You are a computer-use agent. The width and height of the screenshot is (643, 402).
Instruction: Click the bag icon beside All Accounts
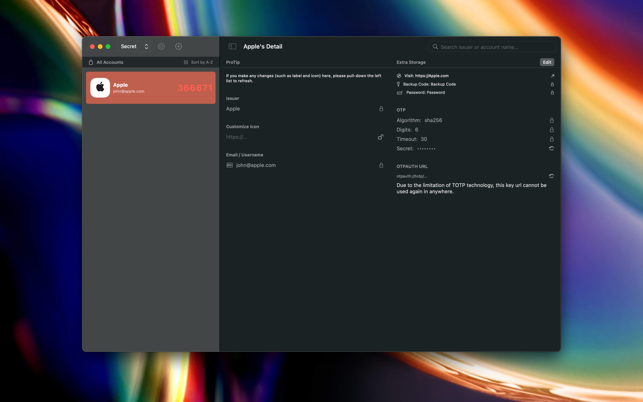coord(91,62)
